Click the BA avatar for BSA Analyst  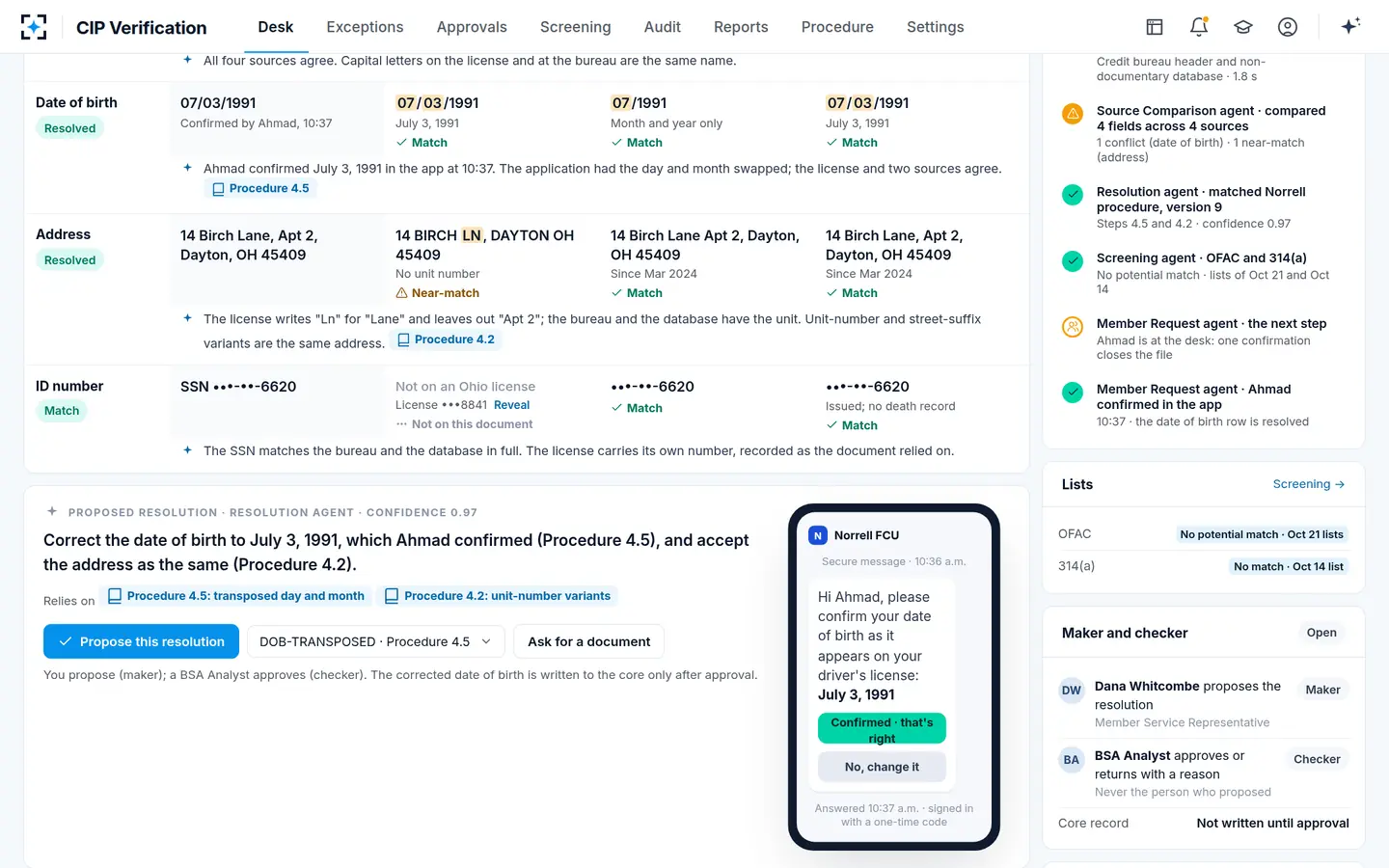pyautogui.click(x=1072, y=760)
